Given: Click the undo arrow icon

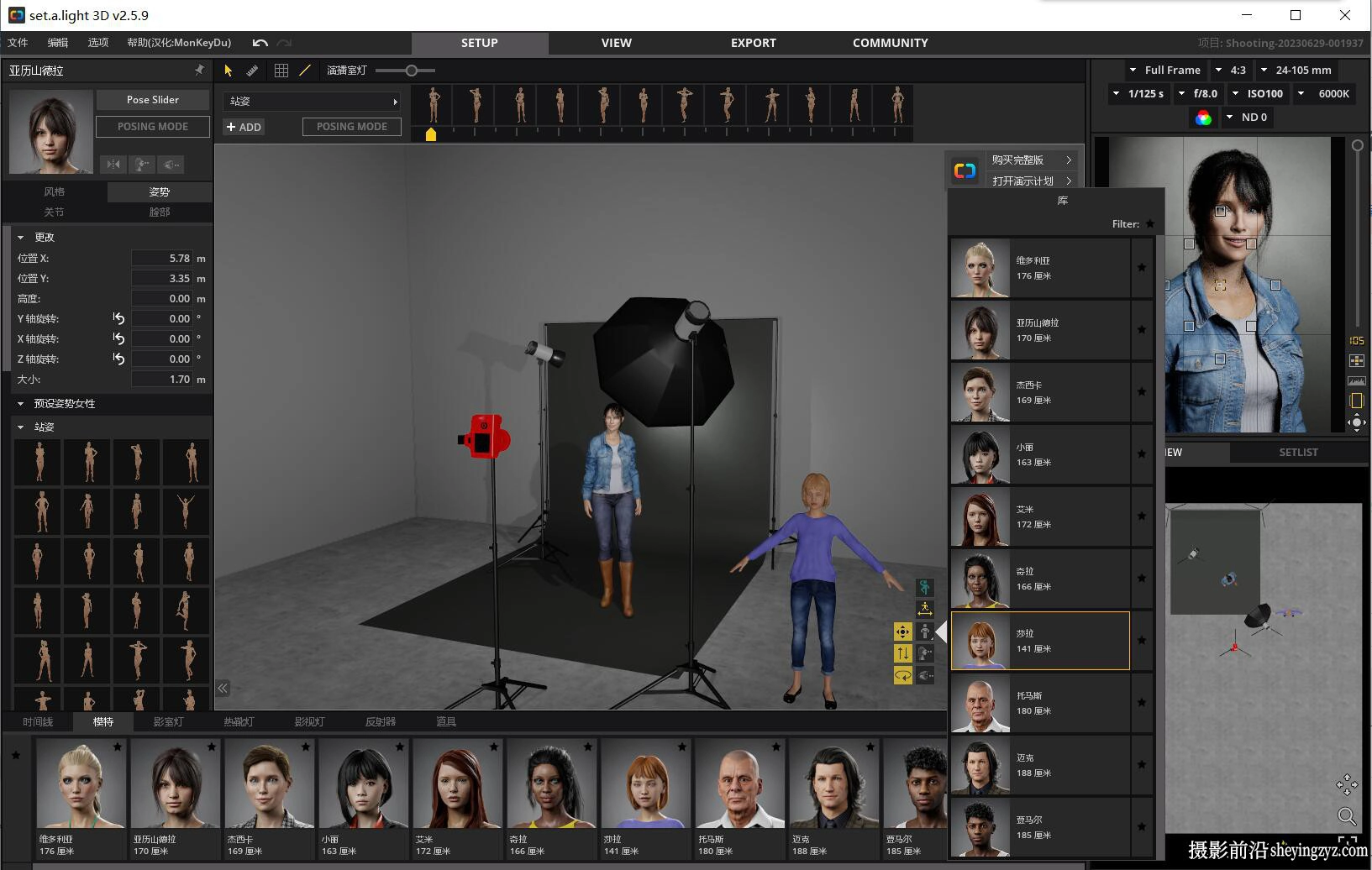Looking at the screenshot, I should pos(260,43).
